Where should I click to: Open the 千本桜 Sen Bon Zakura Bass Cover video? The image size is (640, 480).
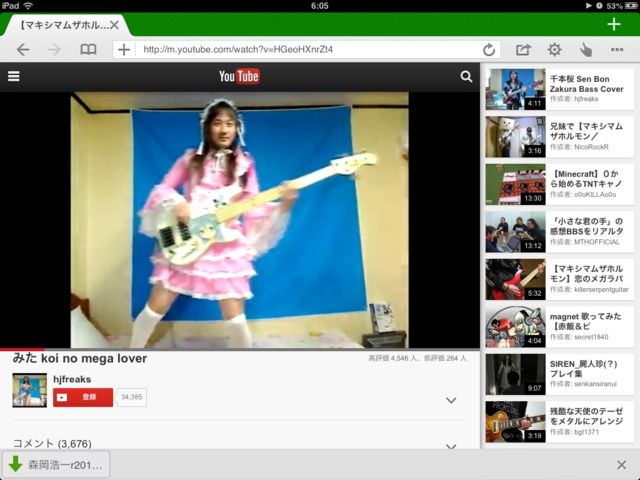tap(560, 88)
